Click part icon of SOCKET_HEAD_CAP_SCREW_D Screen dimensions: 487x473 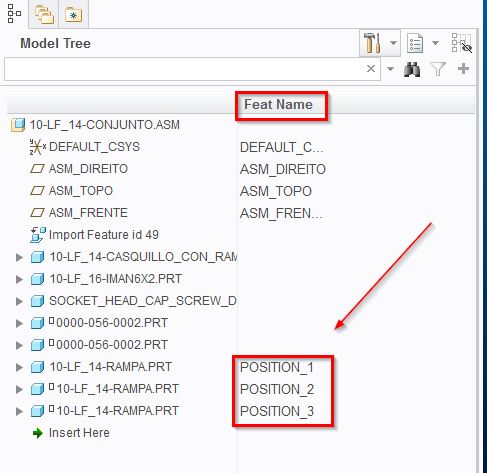(37, 301)
